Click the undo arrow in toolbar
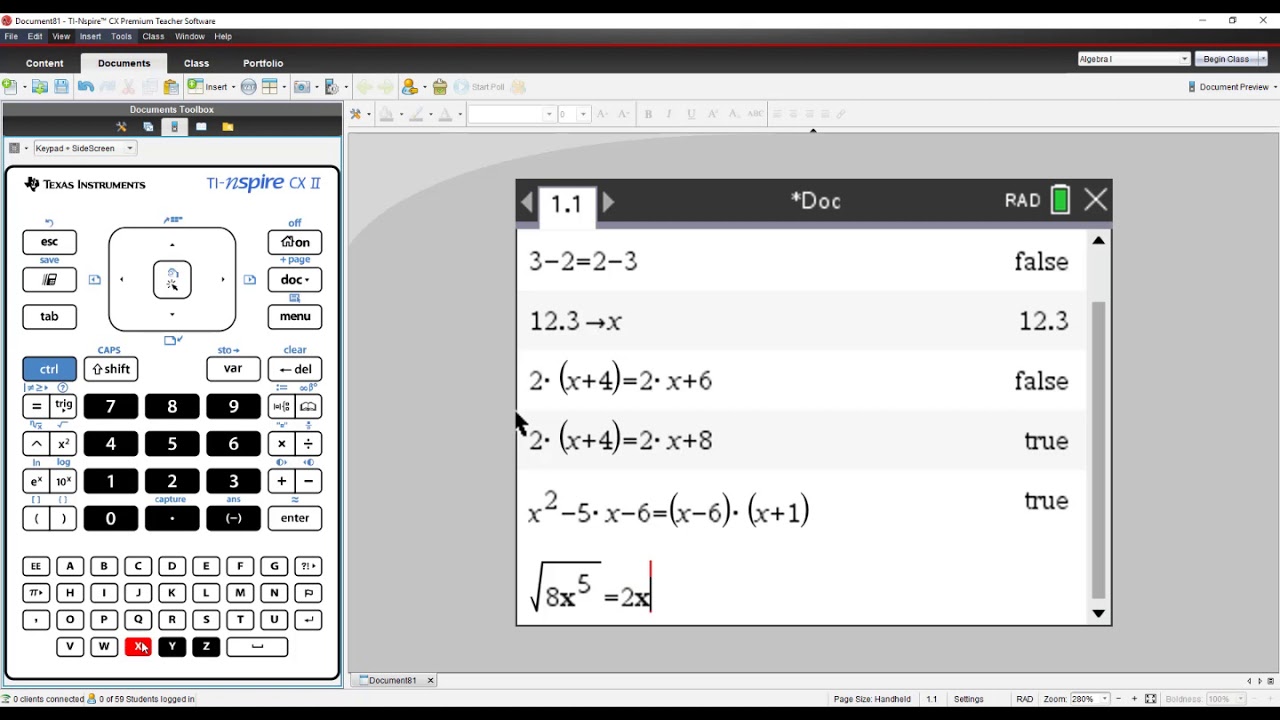1280x720 pixels. click(86, 87)
